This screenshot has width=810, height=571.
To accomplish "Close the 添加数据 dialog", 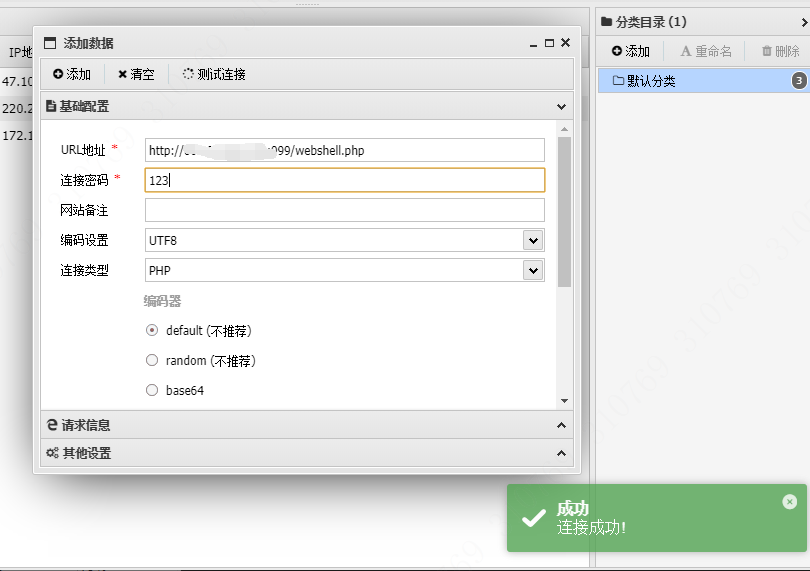I will click(x=566, y=43).
